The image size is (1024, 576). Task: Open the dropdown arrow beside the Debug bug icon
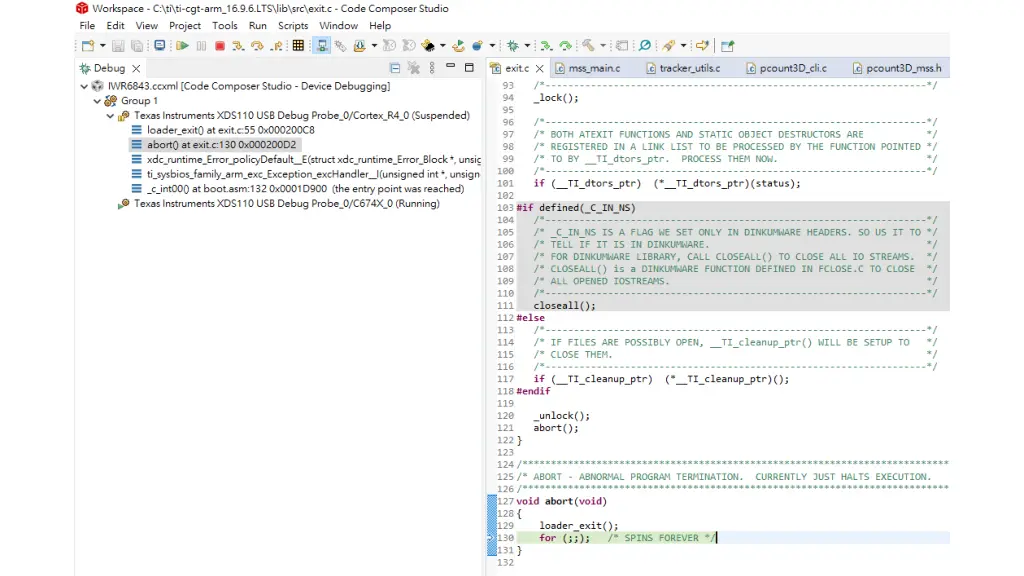click(528, 46)
